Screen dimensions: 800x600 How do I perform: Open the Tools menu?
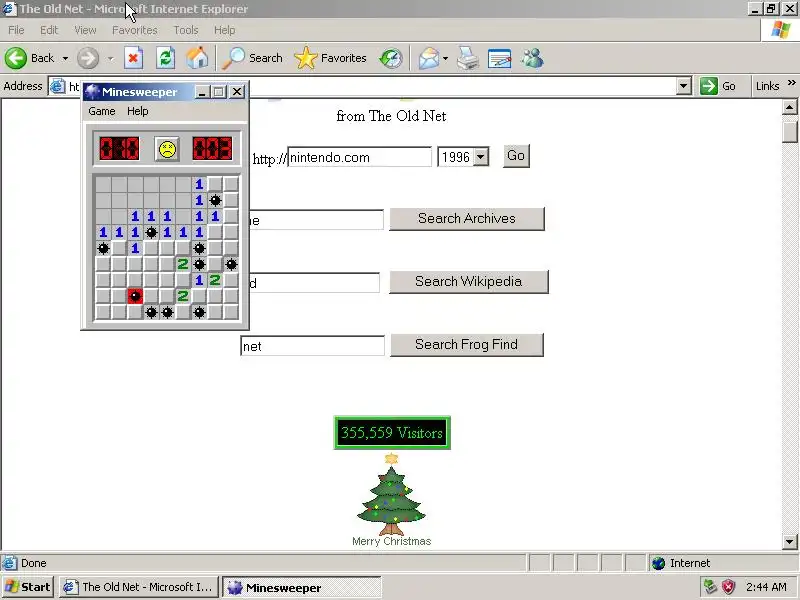click(186, 30)
